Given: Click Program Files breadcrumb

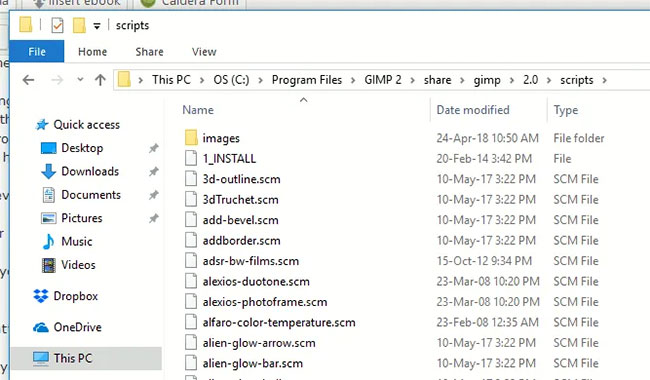Looking at the screenshot, I should pyautogui.click(x=307, y=80).
